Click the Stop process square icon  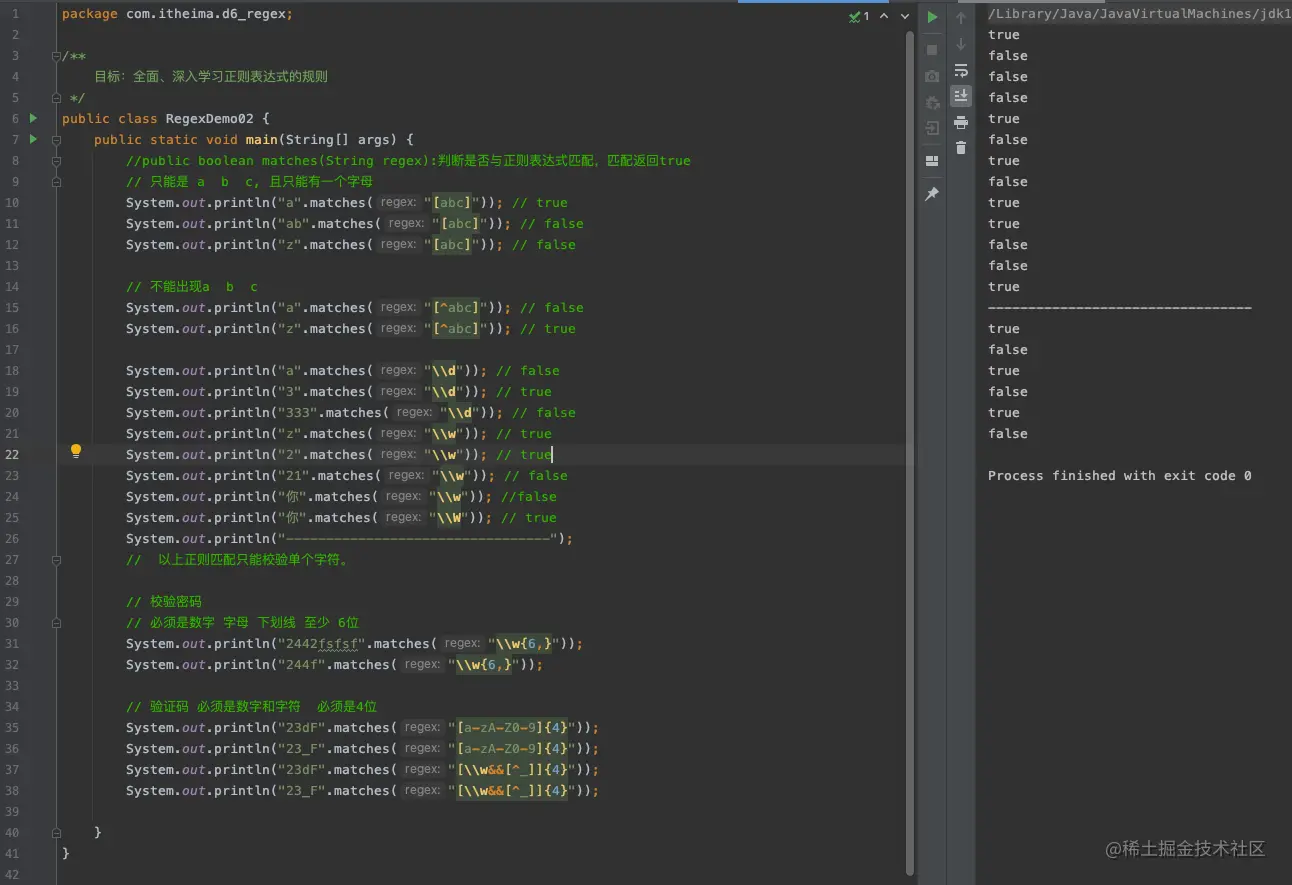pos(932,49)
